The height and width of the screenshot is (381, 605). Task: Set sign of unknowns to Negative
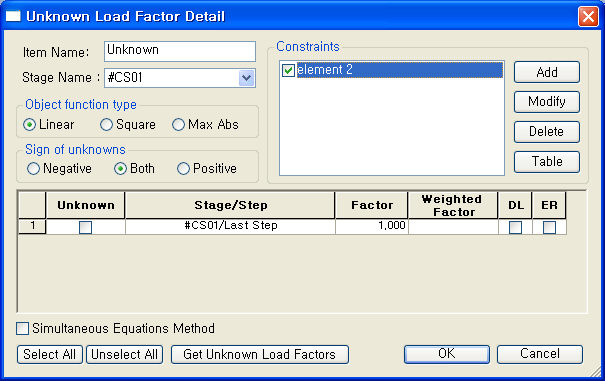[33, 169]
